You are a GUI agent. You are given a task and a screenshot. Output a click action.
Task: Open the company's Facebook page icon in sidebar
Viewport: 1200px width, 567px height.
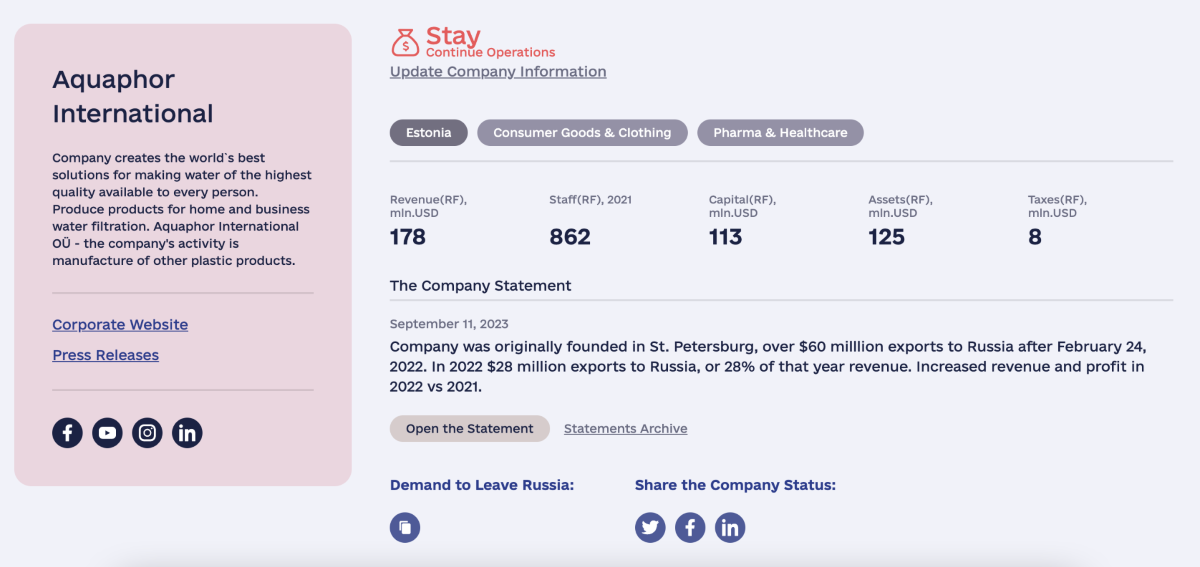point(67,433)
